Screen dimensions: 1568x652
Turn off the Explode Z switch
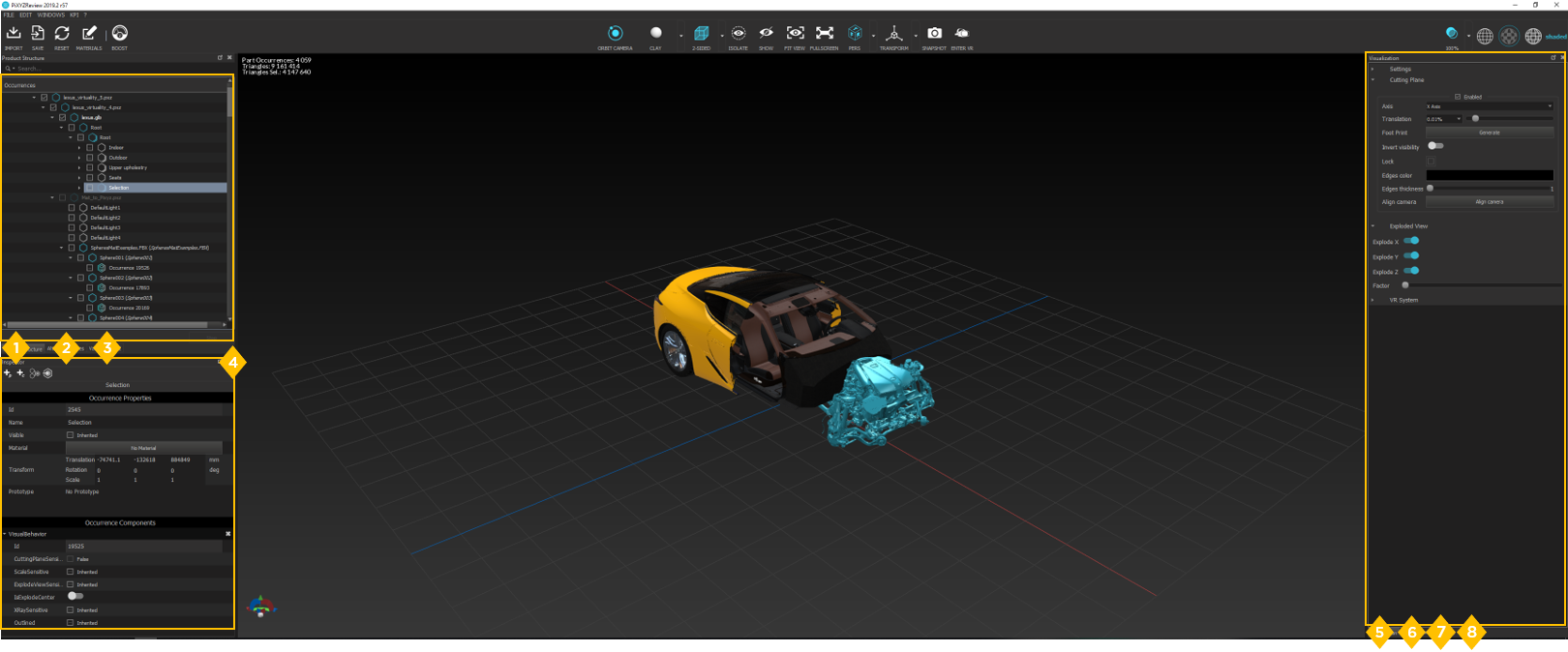pyautogui.click(x=1411, y=271)
